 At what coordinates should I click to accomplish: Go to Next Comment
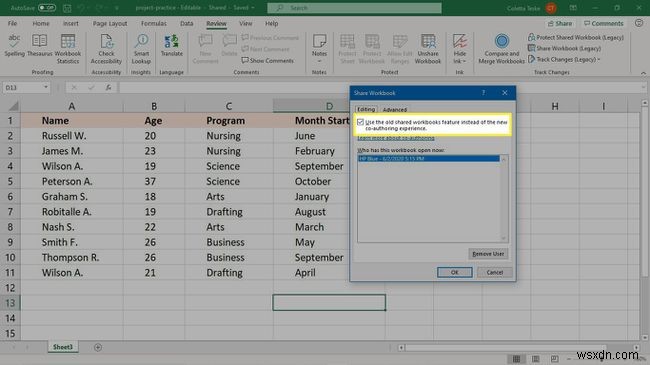(266, 49)
